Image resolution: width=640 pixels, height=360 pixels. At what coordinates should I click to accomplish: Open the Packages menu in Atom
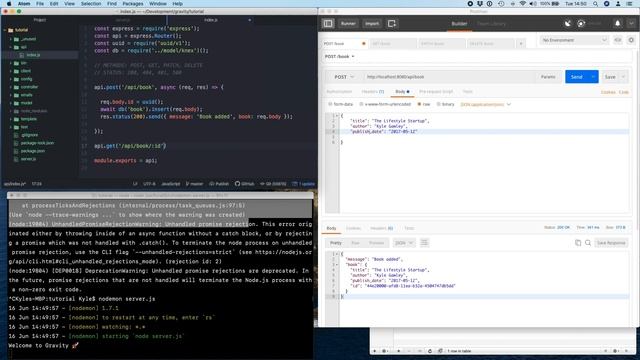(133, 4)
